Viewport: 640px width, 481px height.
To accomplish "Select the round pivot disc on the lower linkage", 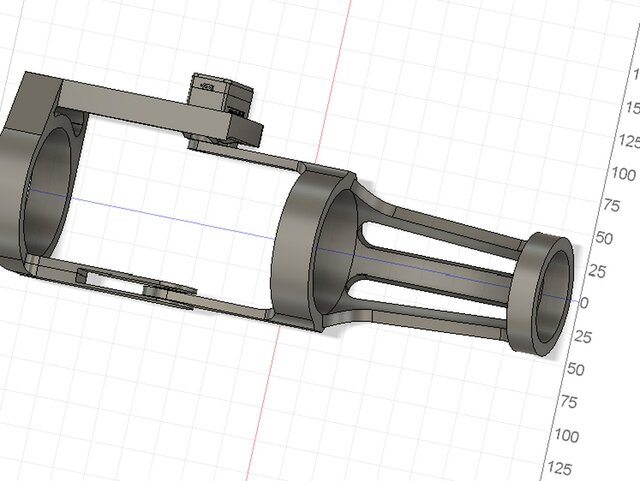I will pyautogui.click(x=169, y=290).
